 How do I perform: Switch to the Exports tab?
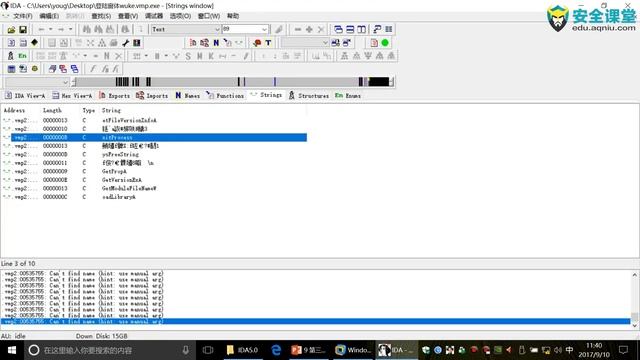click(115, 96)
